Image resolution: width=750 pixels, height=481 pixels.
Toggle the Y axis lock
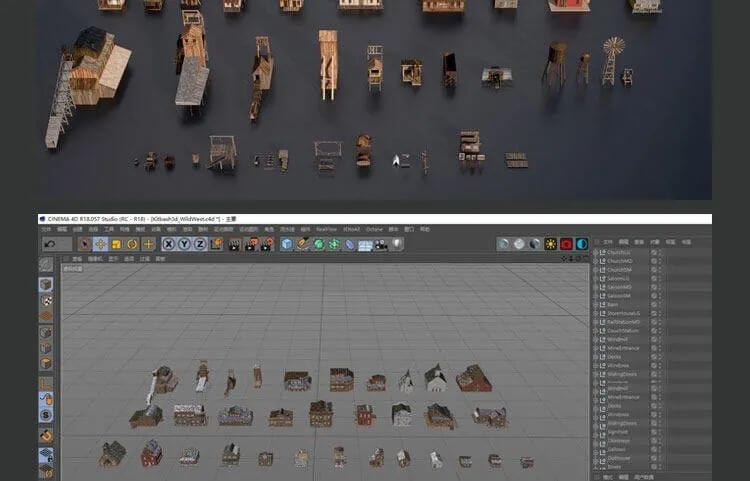(185, 243)
